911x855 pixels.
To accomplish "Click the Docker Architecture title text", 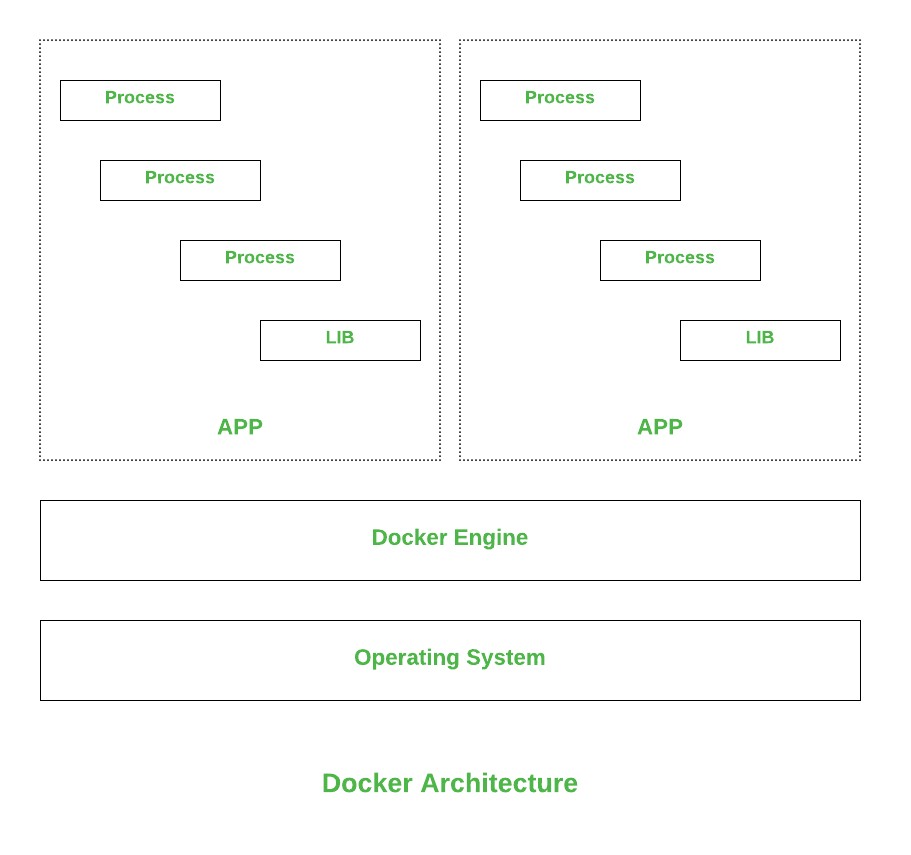I will click(x=450, y=783).
